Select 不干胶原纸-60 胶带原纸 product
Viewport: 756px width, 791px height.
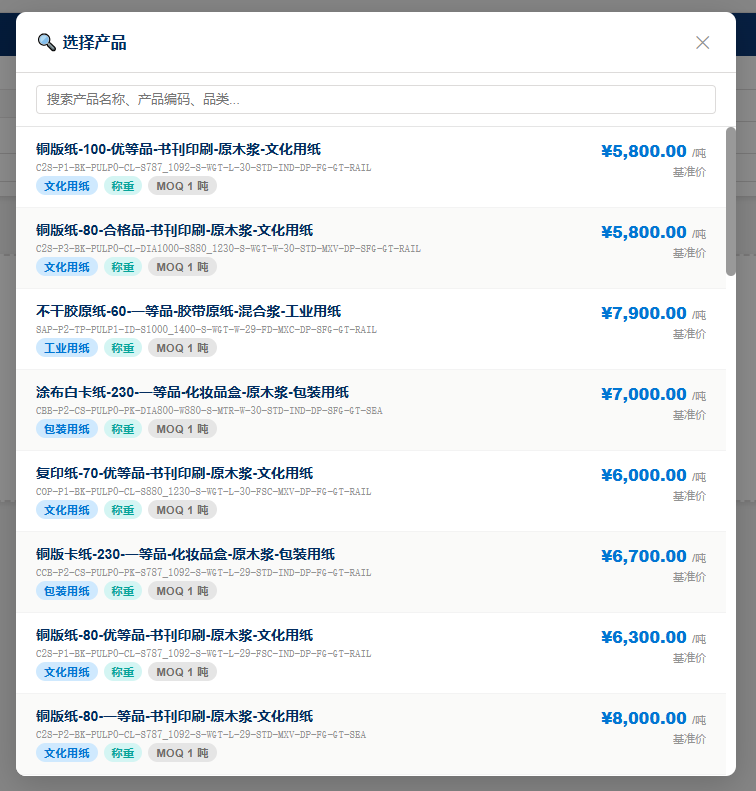click(188, 311)
